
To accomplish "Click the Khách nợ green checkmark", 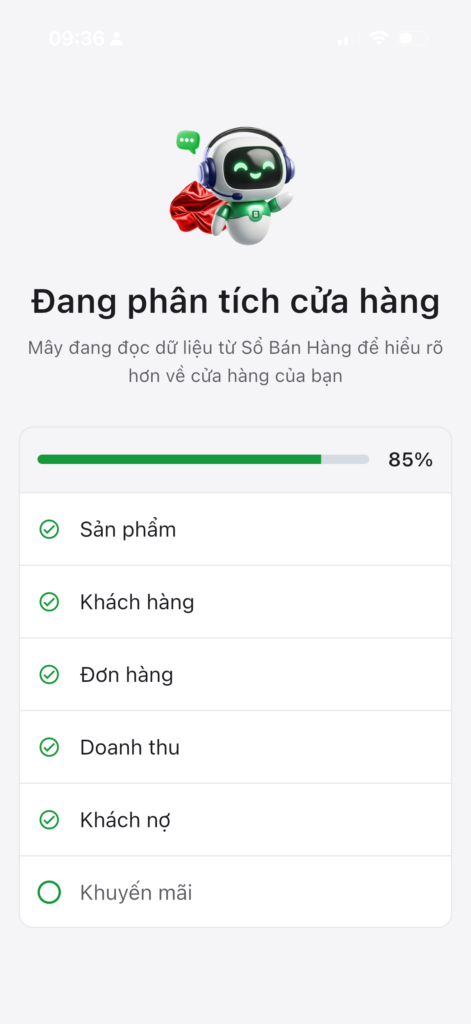I will 49,819.
